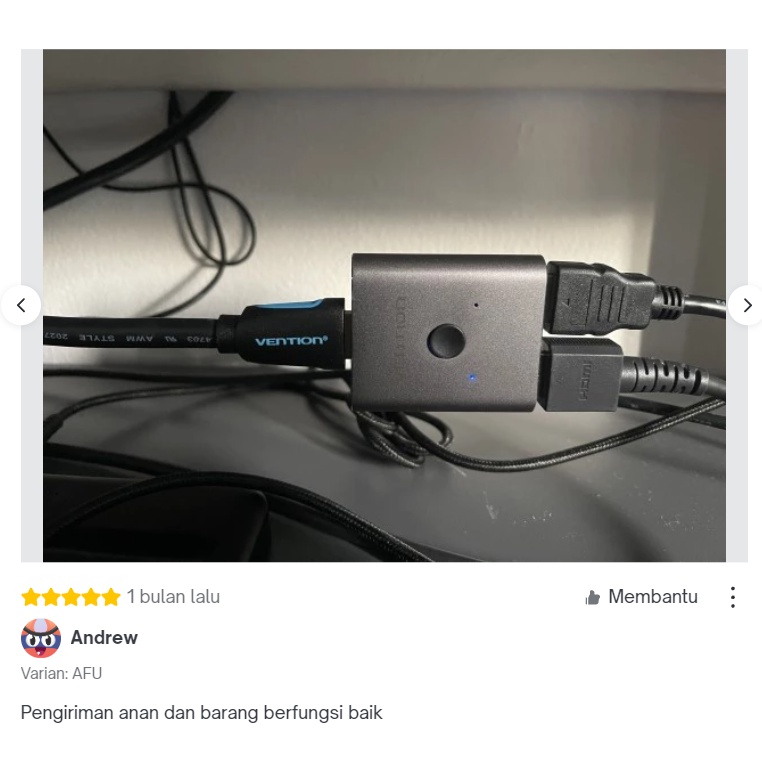The image size is (762, 762).
Task: Open reviewer name Andrew
Action: coord(104,637)
